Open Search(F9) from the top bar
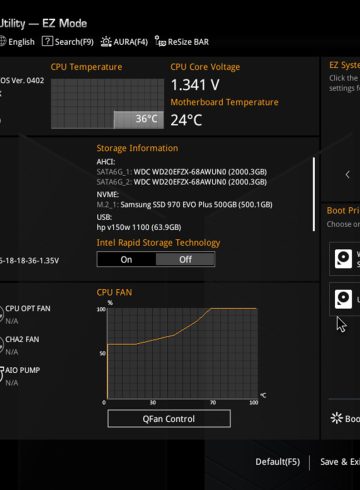The image size is (360, 490). pos(74,42)
